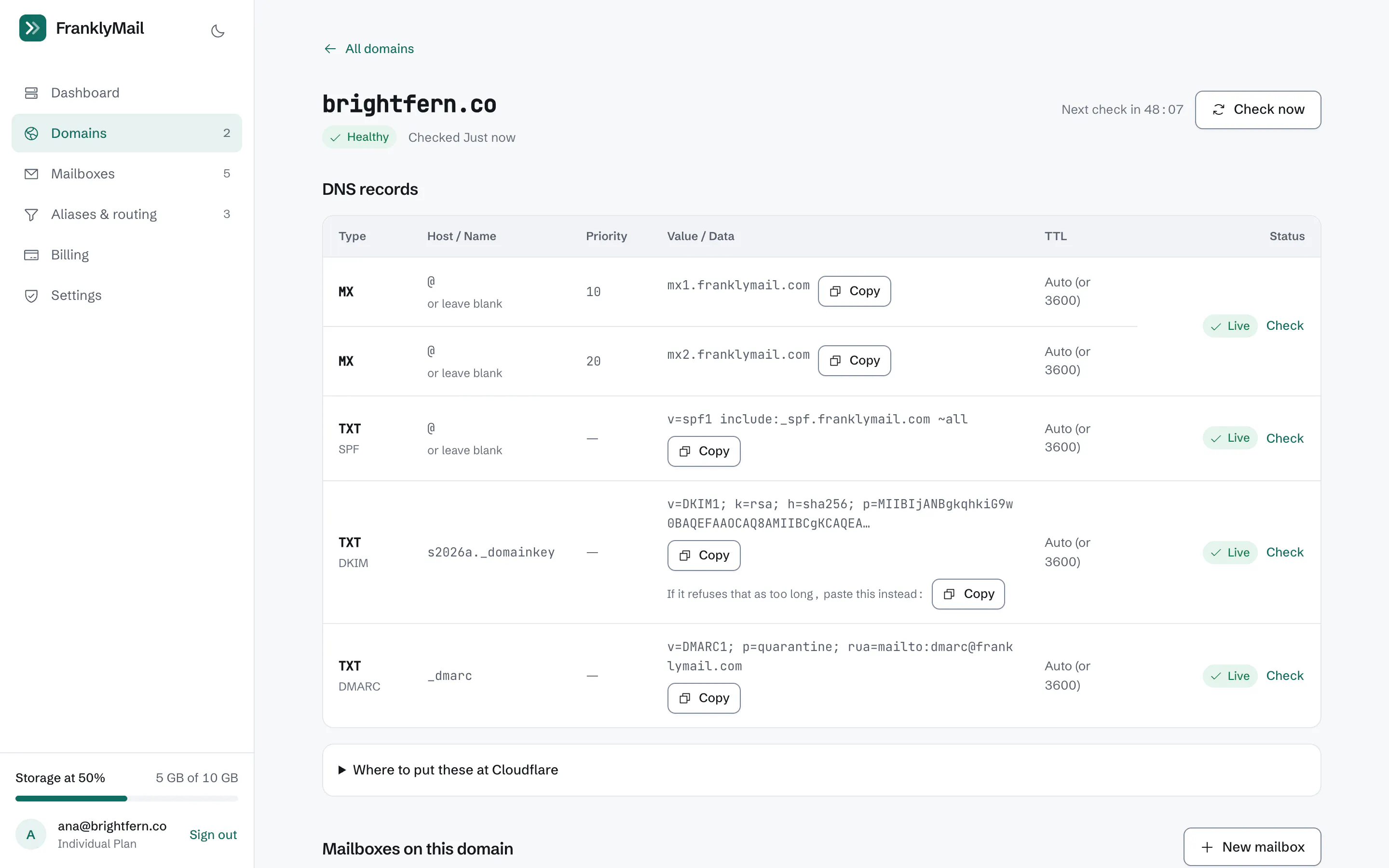Click the Domains globe icon
The height and width of the screenshot is (868, 1389).
point(31,133)
